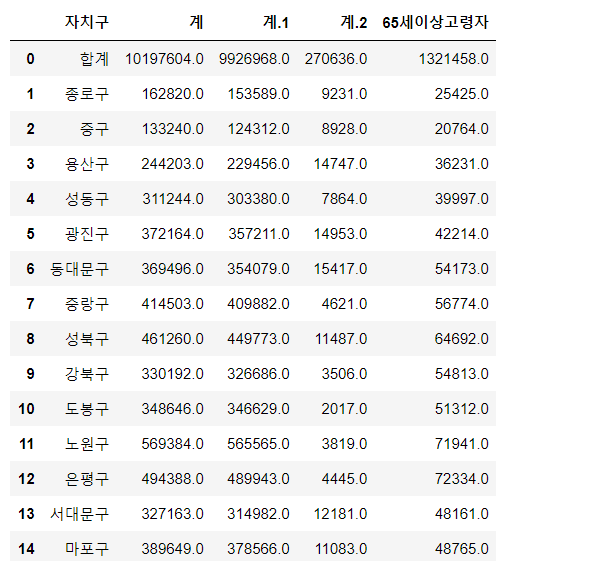605x561 pixels.
Task: Click value 12181.0 for 서대문구
Action: click(x=340, y=514)
